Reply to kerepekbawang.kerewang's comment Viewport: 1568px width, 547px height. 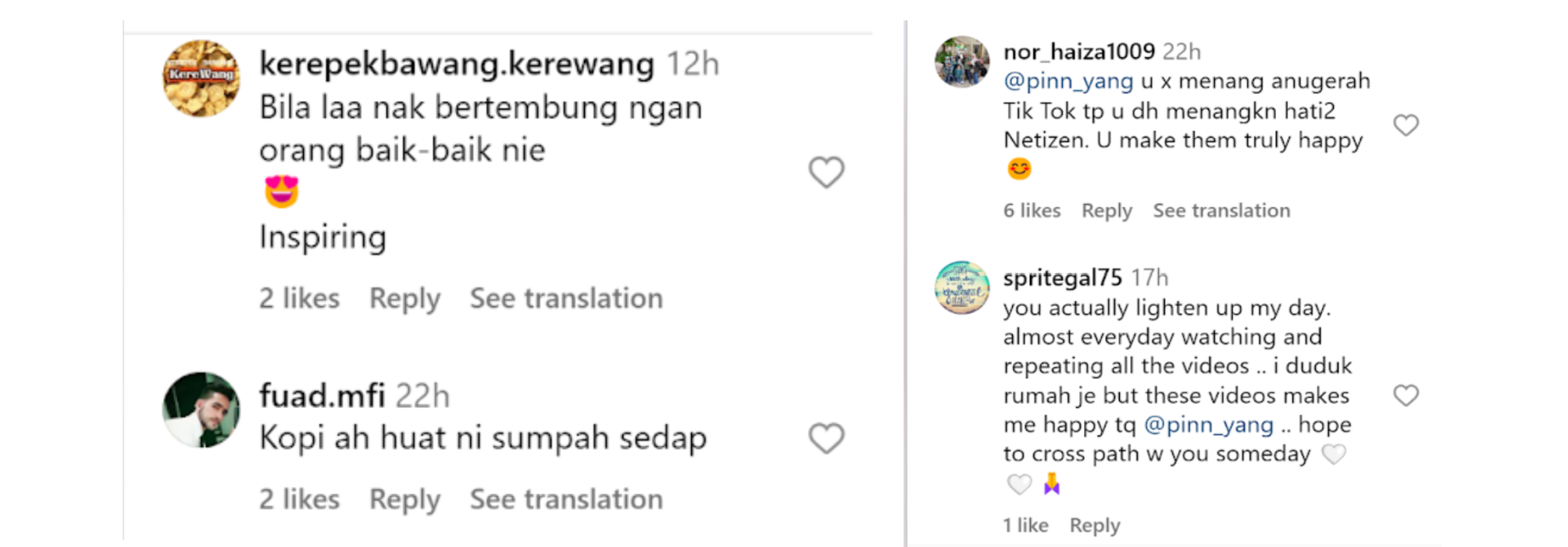pyautogui.click(x=404, y=299)
